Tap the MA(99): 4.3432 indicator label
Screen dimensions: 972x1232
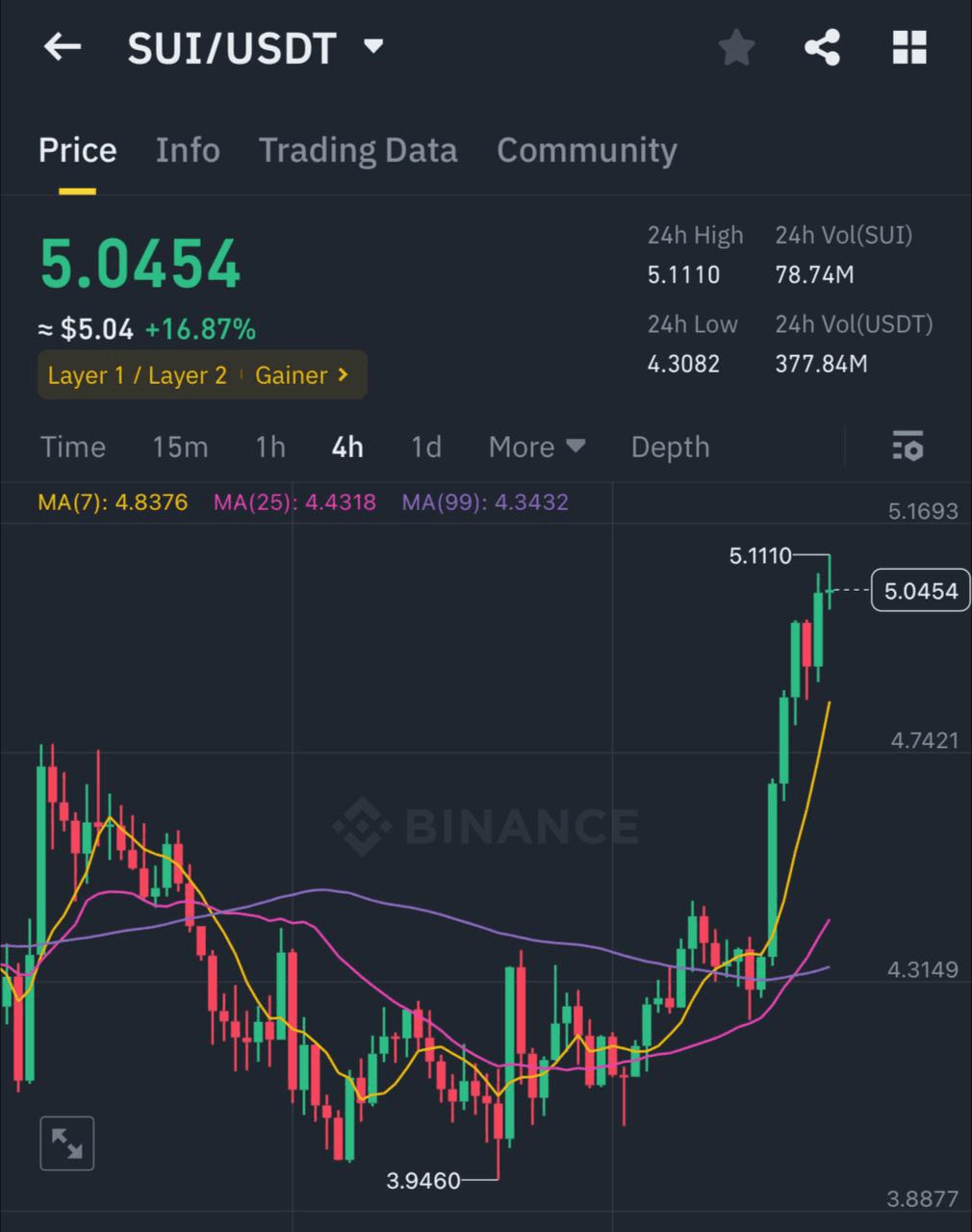tap(485, 501)
